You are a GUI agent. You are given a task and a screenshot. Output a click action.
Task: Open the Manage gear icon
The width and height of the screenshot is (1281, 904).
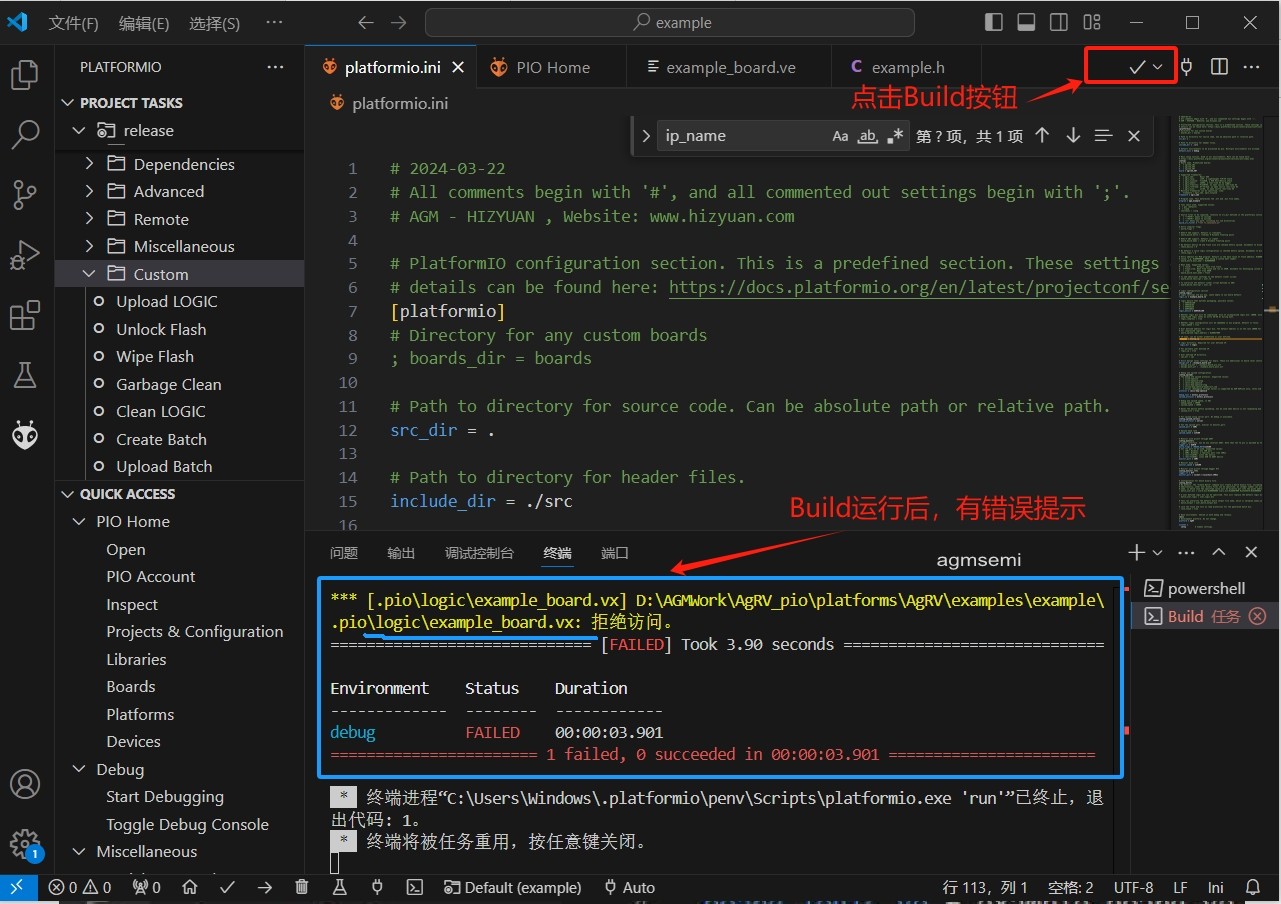(25, 843)
